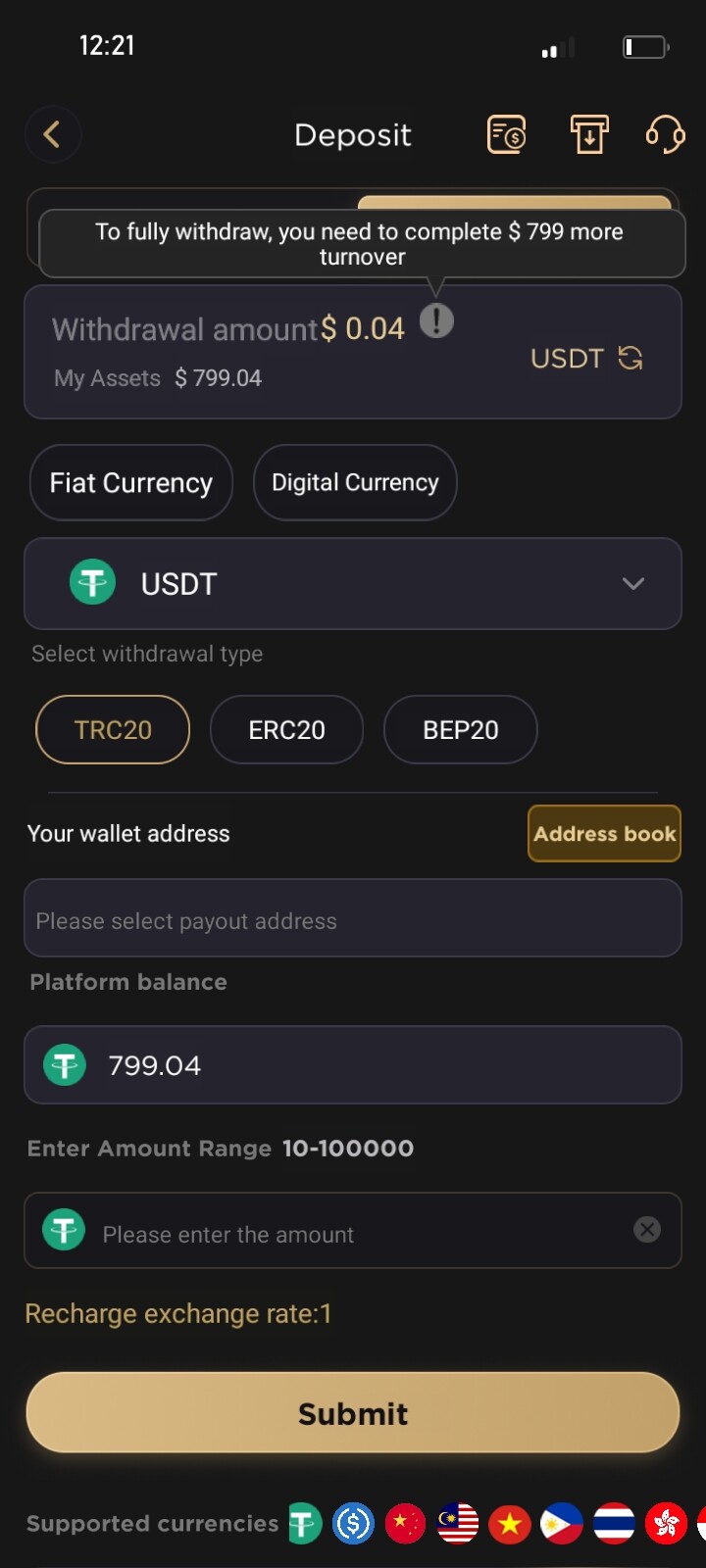The width and height of the screenshot is (706, 1568).
Task: Select the ERC20 withdrawal type
Action: [x=286, y=730]
